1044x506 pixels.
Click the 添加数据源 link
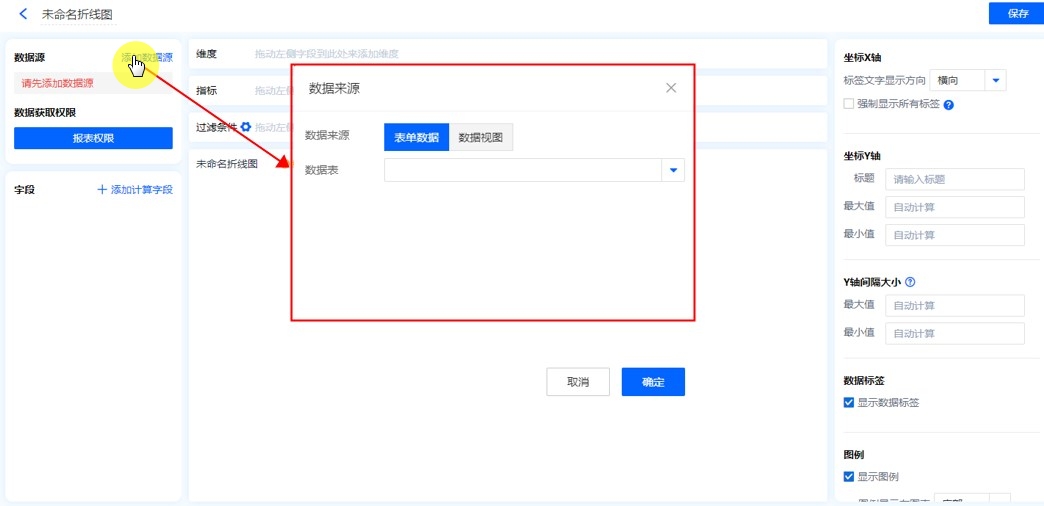pyautogui.click(x=147, y=58)
